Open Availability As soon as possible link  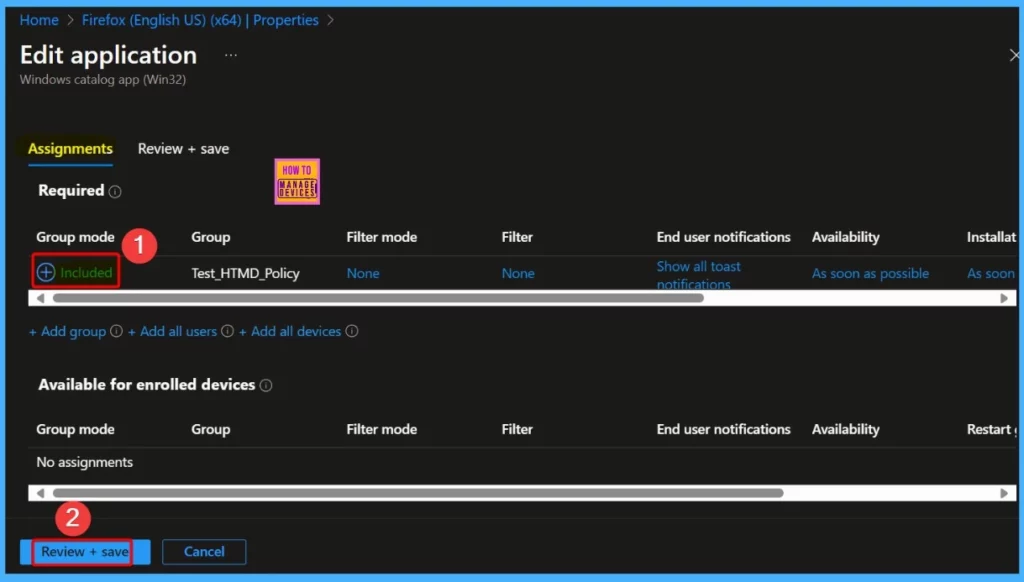[870, 273]
